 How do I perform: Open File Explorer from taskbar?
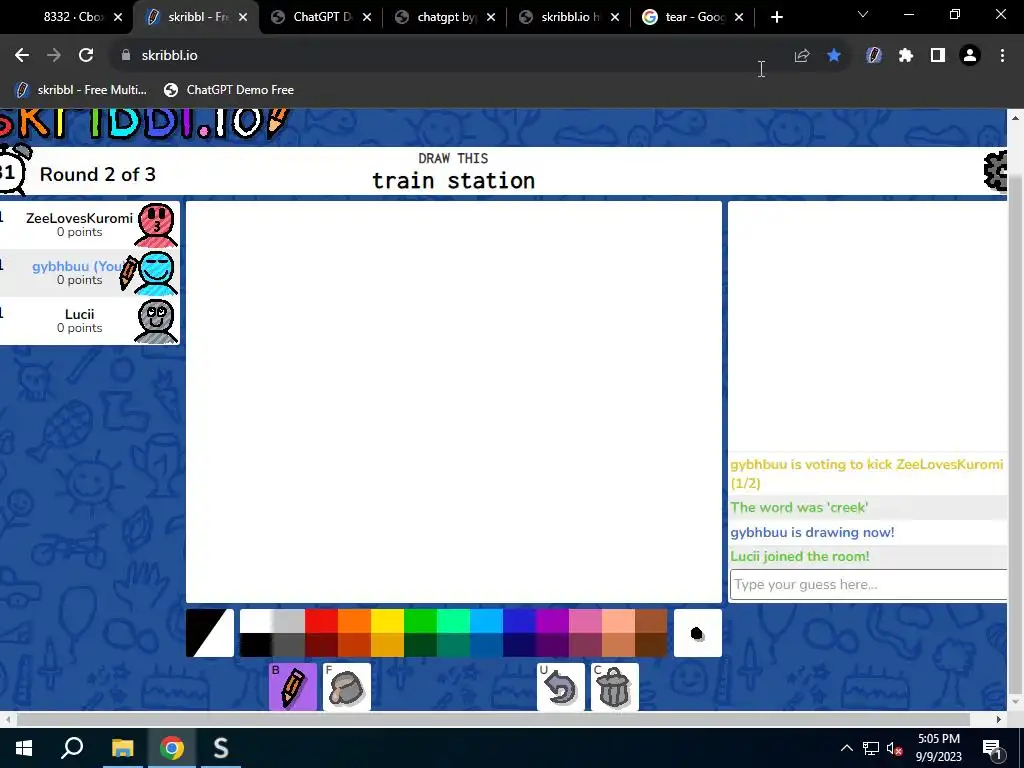(x=122, y=748)
